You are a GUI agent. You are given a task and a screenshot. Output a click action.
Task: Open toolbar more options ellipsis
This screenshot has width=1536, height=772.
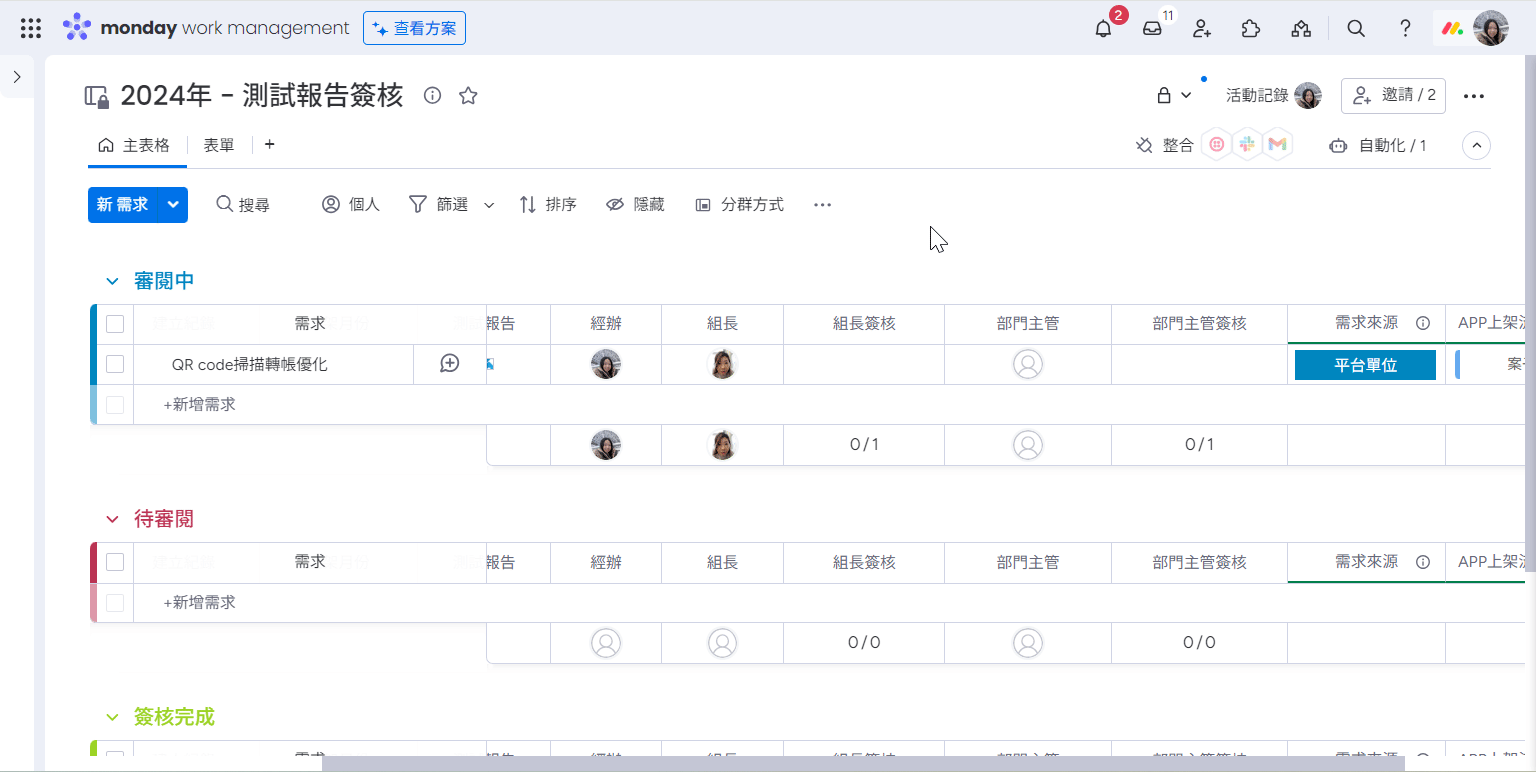(822, 204)
